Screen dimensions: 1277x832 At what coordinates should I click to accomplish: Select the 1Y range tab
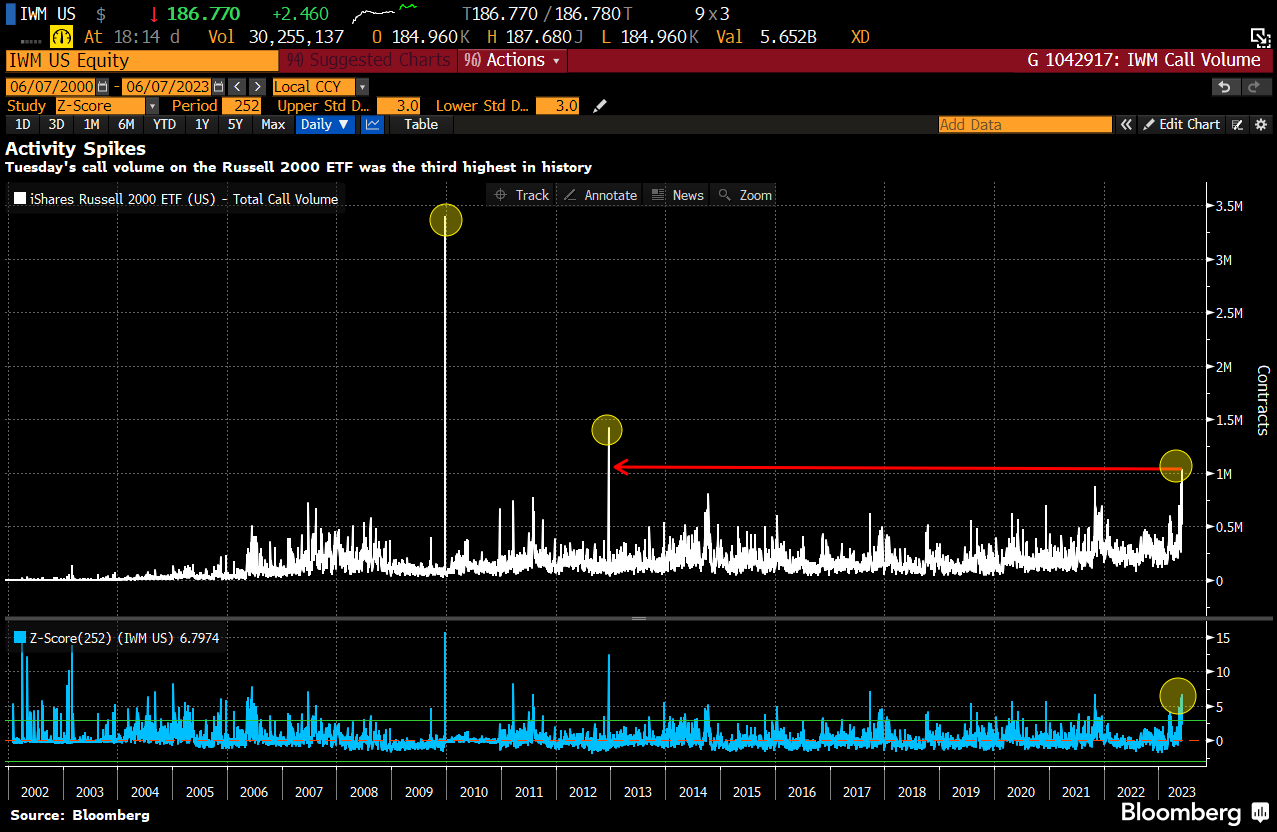(202, 125)
